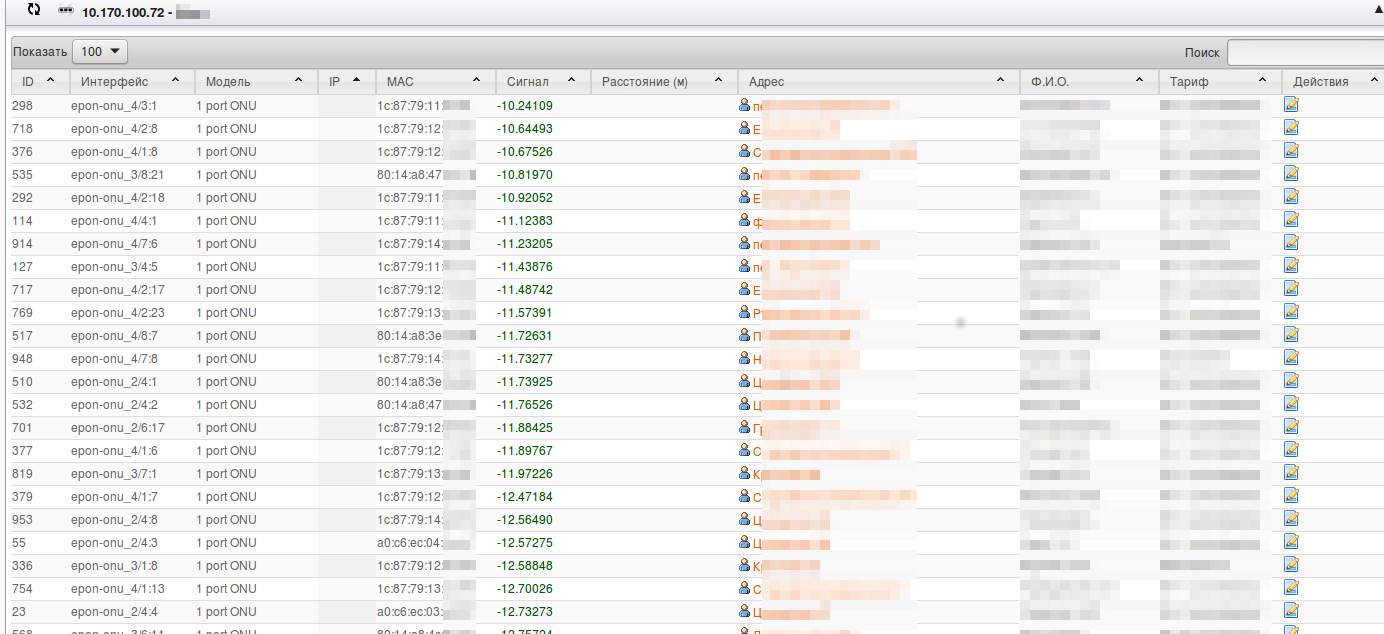
Task: Click the edit icon for row ID 127
Action: pyautogui.click(x=1291, y=265)
